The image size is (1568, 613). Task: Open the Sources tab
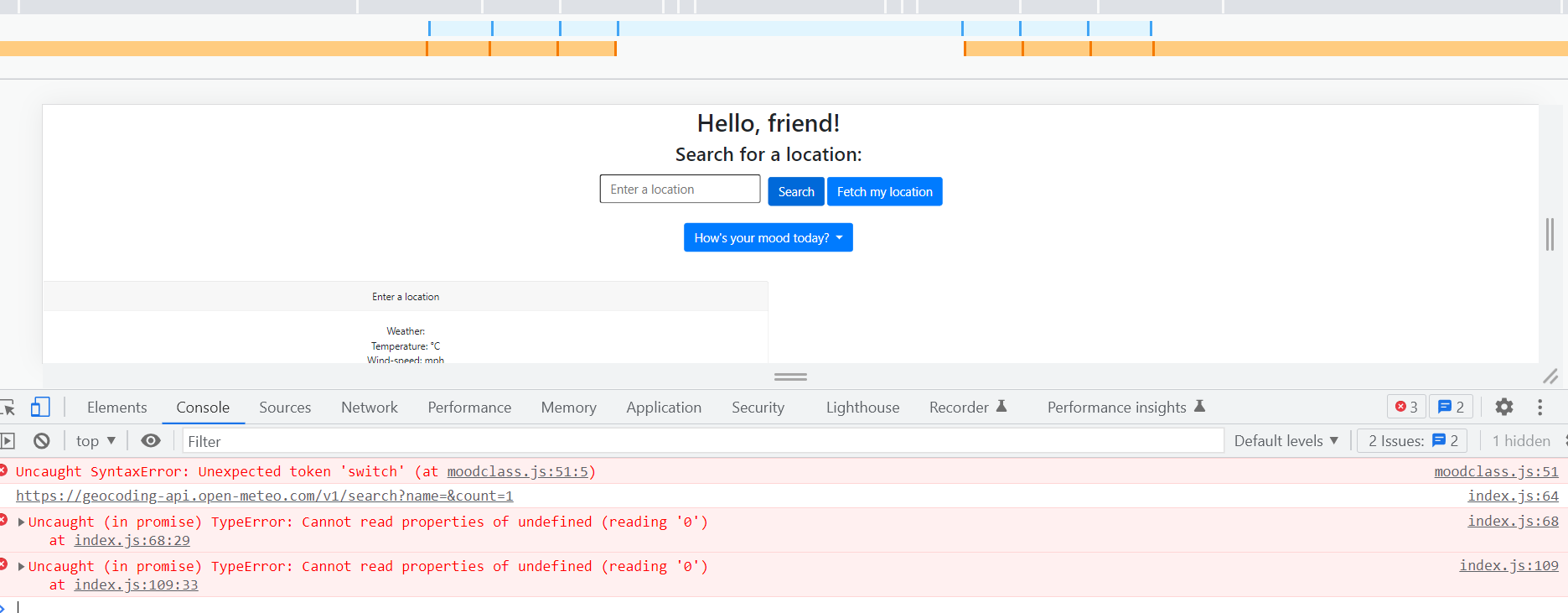pyautogui.click(x=285, y=408)
